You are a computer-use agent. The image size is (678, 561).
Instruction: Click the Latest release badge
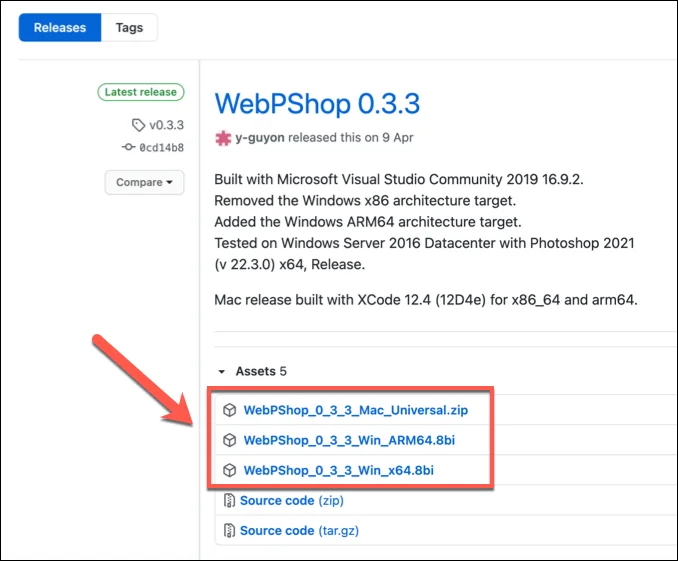point(140,92)
